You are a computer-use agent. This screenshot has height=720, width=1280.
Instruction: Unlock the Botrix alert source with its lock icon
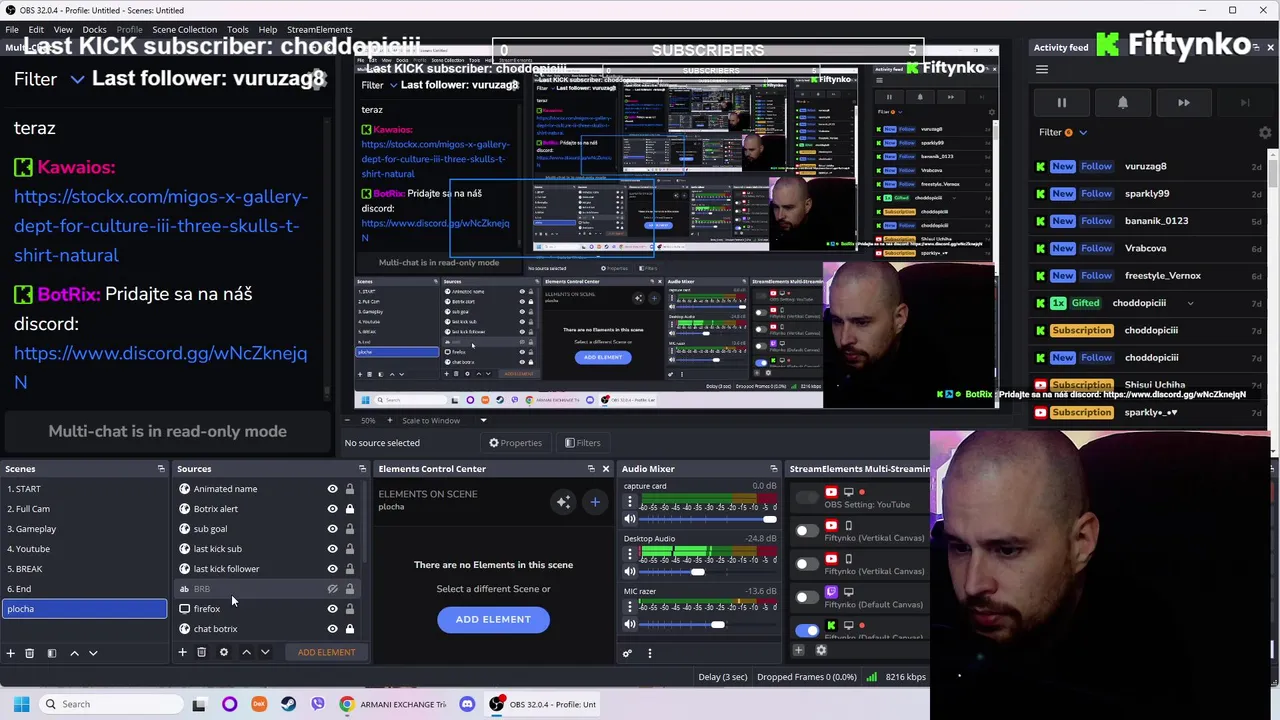(x=349, y=509)
